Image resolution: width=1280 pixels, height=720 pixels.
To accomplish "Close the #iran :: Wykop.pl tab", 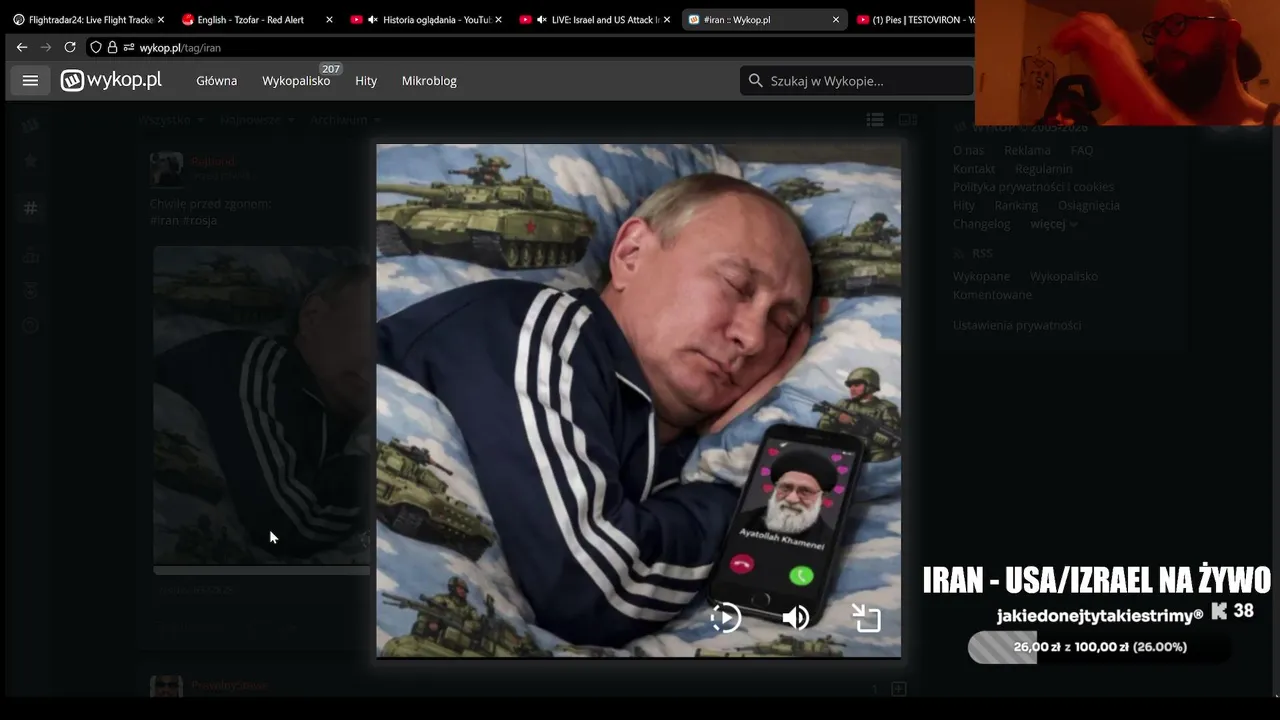I will pyautogui.click(x=836, y=19).
